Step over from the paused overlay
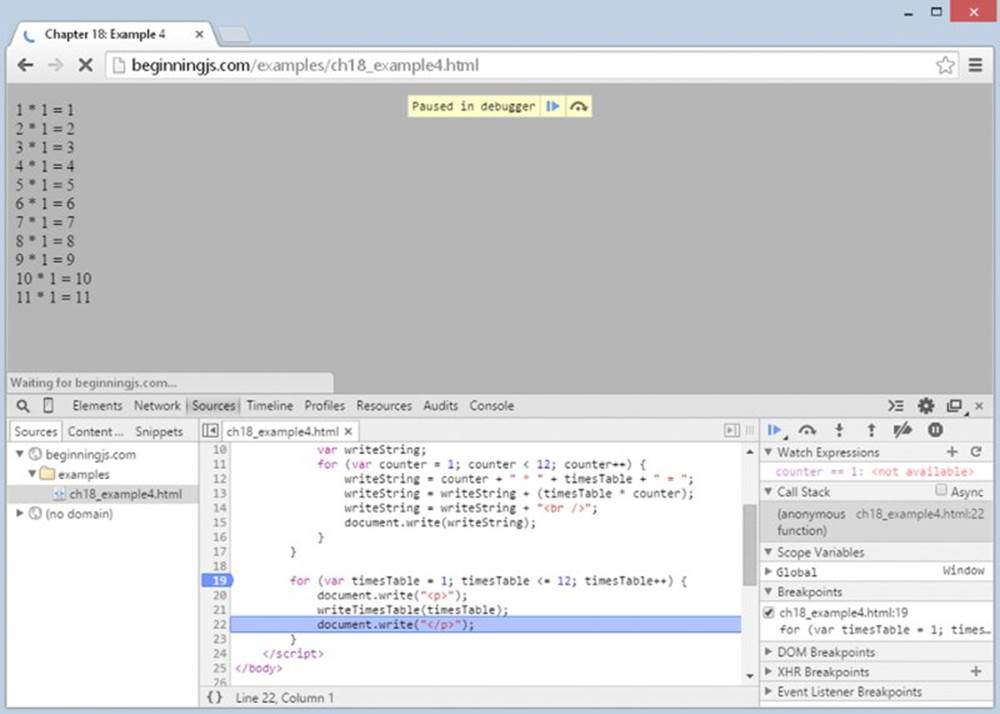Viewport: 1000px width, 714px height. click(578, 106)
